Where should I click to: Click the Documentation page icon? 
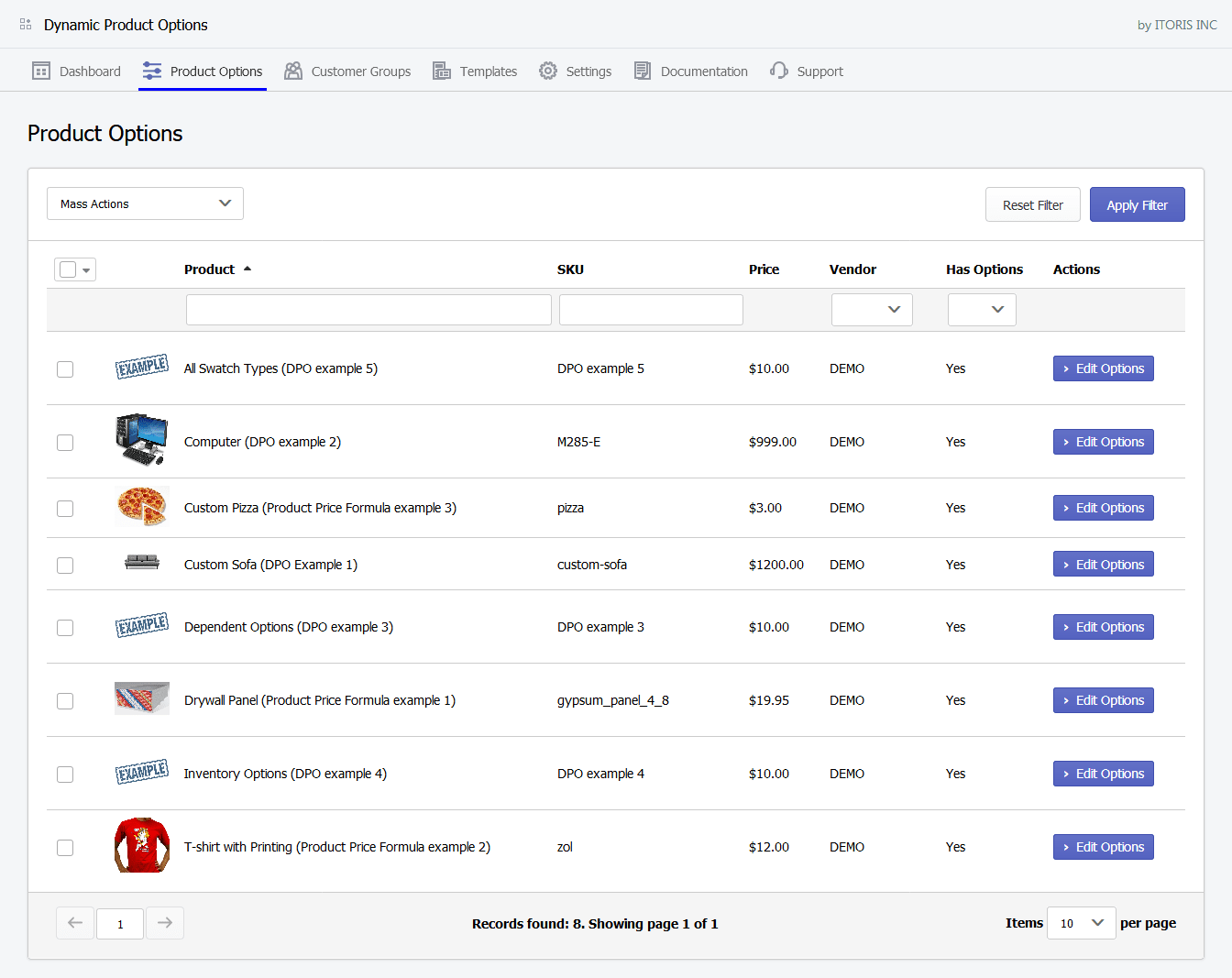[643, 71]
